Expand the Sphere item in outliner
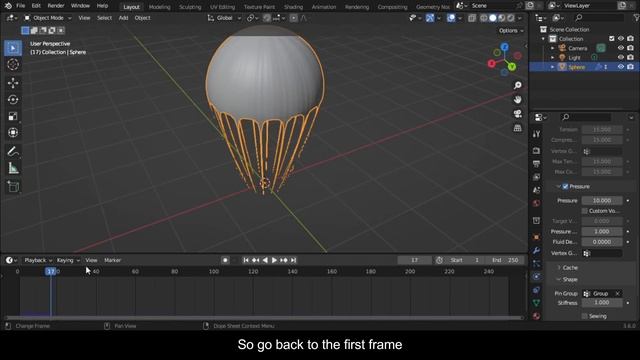The height and width of the screenshot is (360, 640). 553,67
